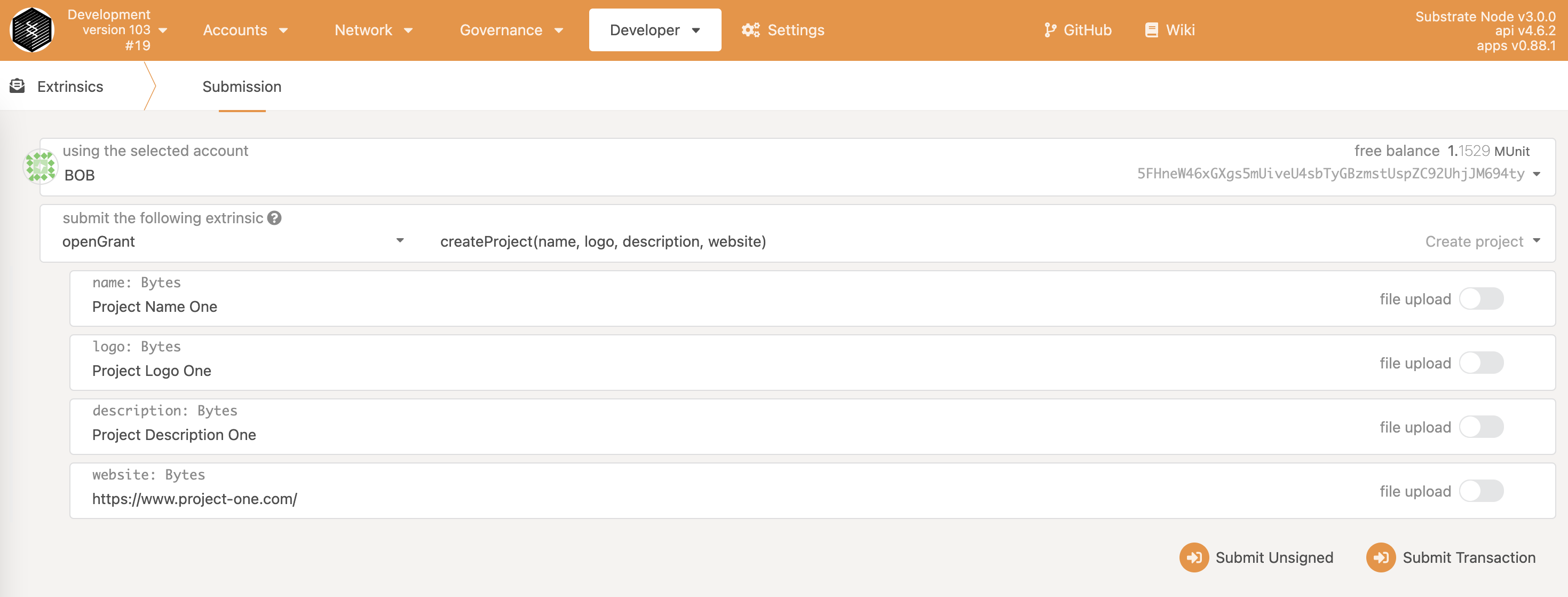The height and width of the screenshot is (597, 1568).
Task: Click the Settings gears icon
Action: pyautogui.click(x=750, y=30)
